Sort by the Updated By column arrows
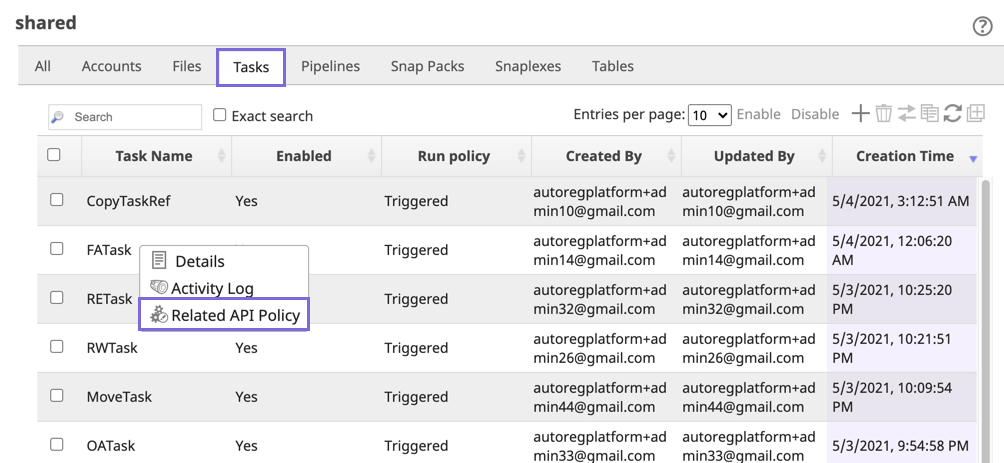This screenshot has height=463, width=1004. (822, 156)
